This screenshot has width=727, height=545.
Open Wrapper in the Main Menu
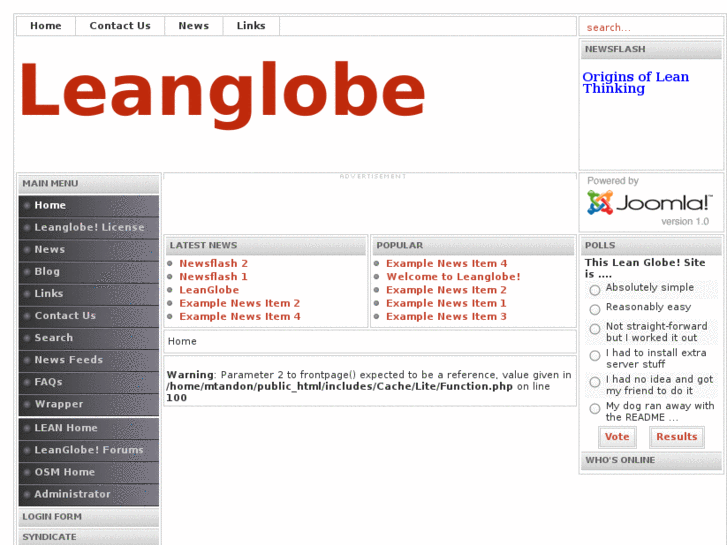coord(89,404)
